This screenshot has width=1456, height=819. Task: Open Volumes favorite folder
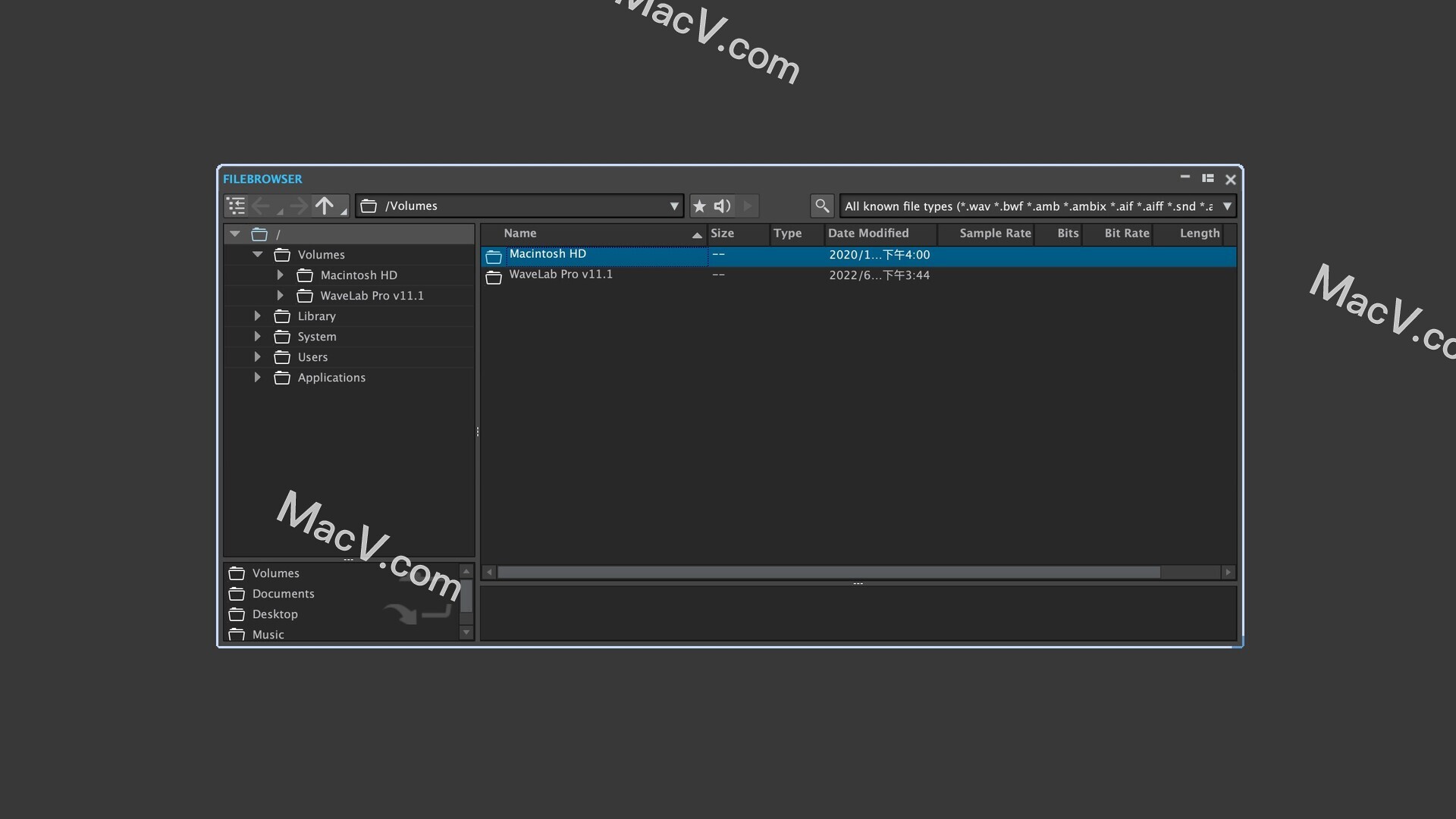click(x=275, y=573)
